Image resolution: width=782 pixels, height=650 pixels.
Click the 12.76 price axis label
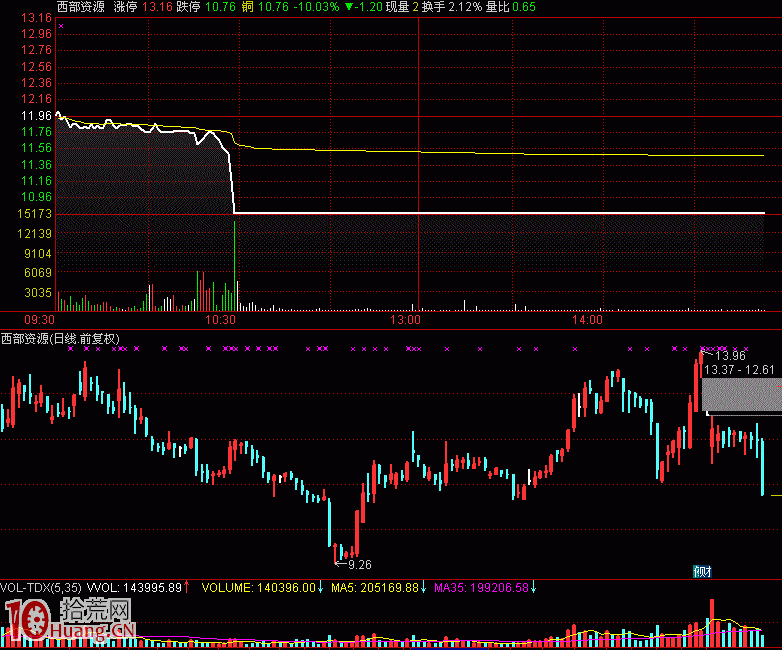36,50
